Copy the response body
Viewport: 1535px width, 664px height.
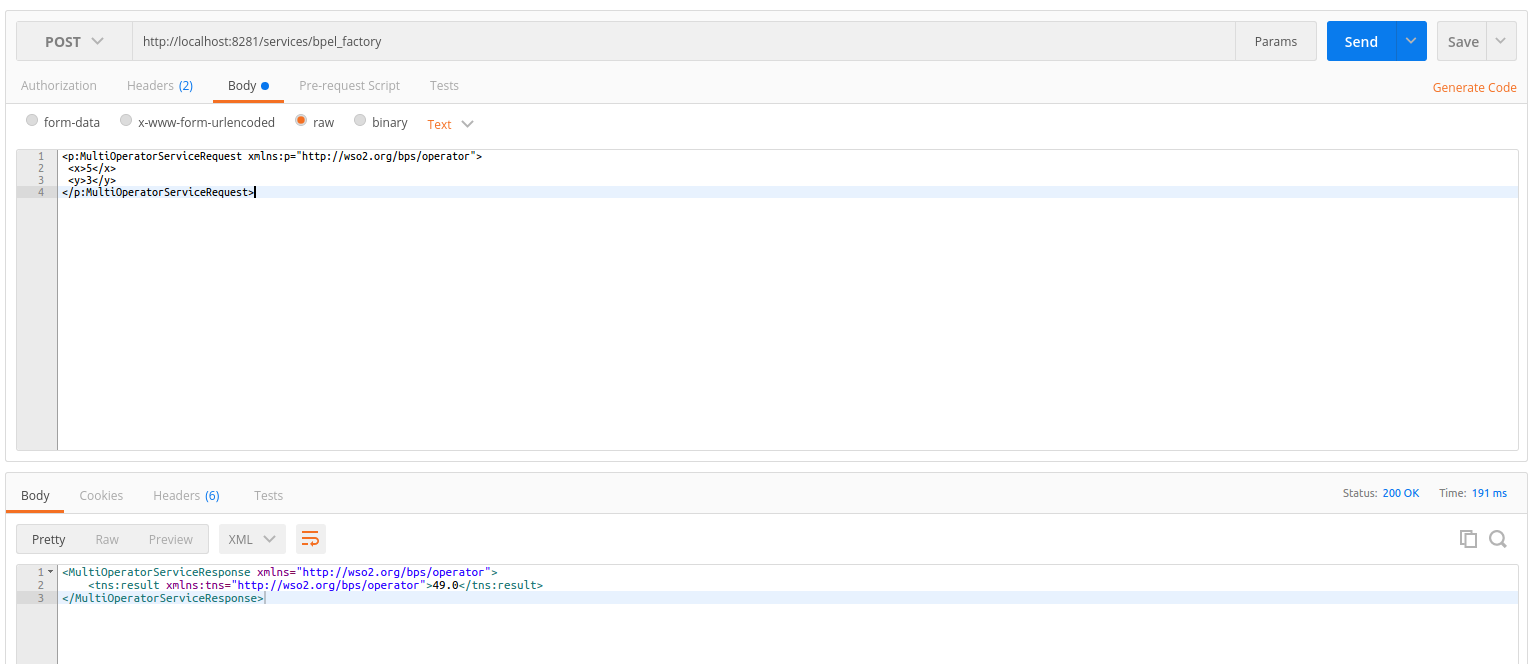(x=1467, y=538)
